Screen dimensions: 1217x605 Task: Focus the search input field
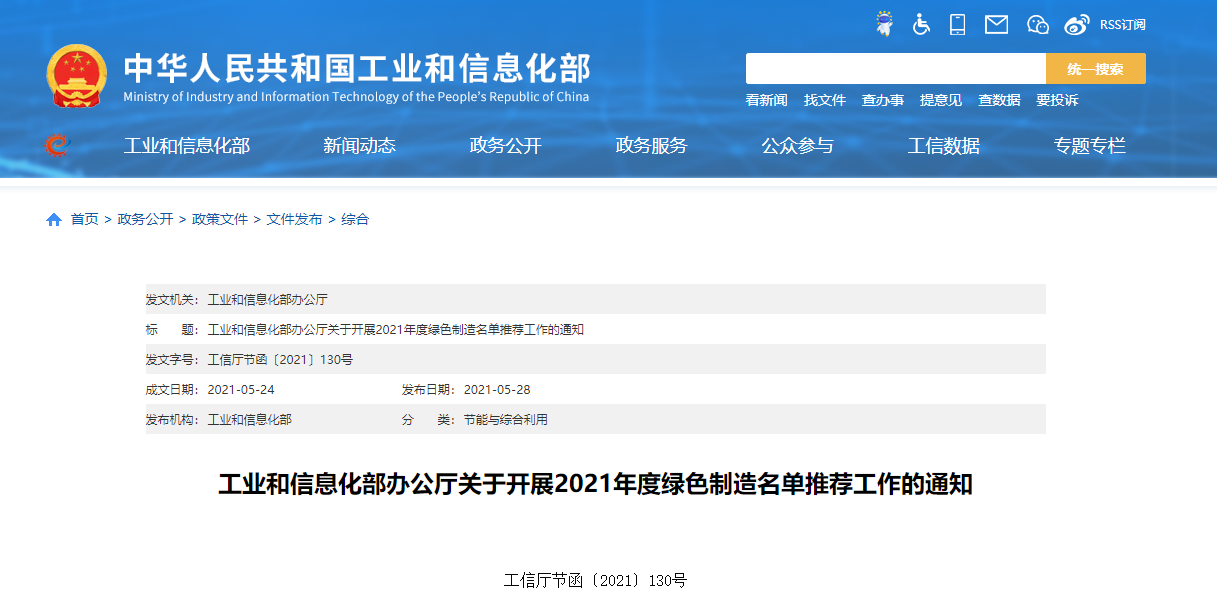coord(895,69)
